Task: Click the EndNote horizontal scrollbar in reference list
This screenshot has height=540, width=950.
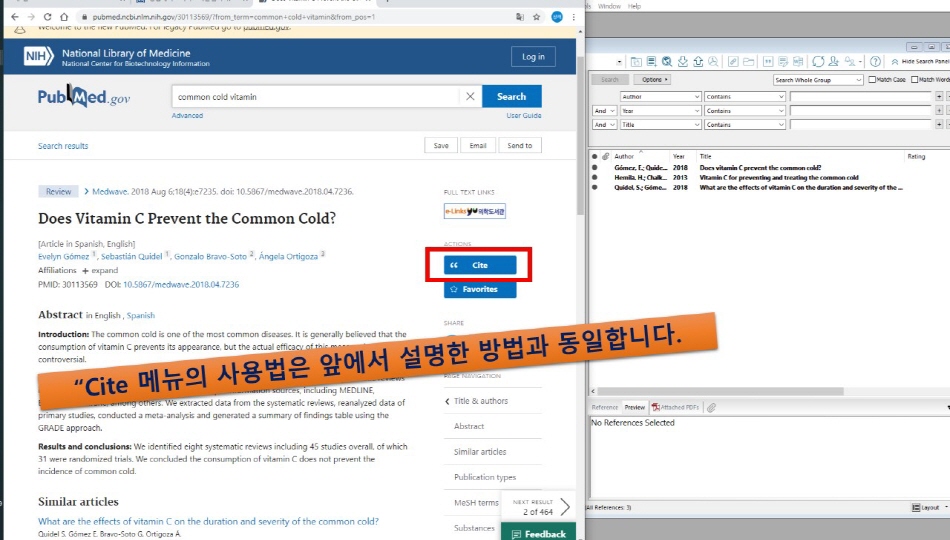Action: (720, 392)
